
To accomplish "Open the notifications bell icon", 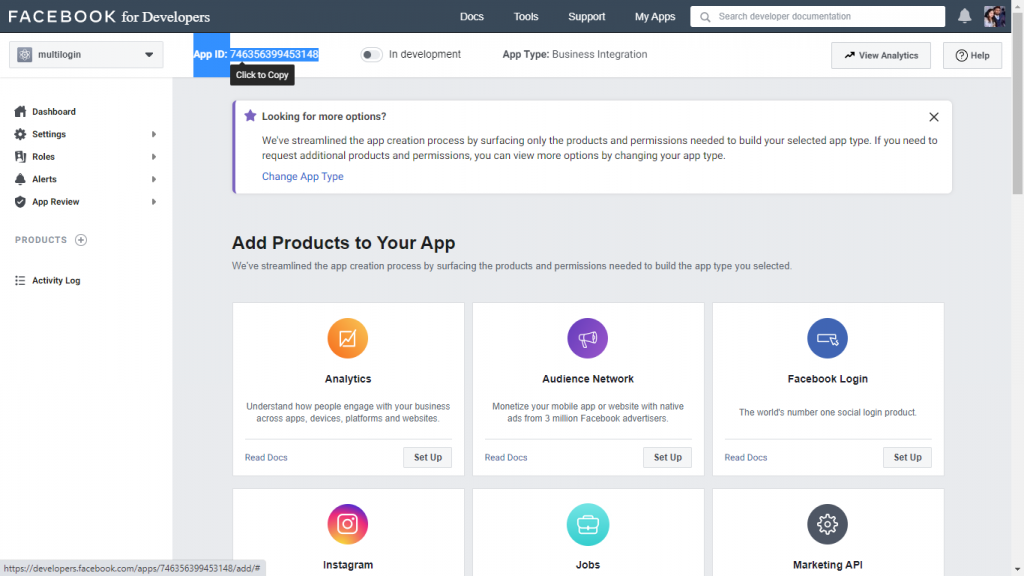I will 964,16.
